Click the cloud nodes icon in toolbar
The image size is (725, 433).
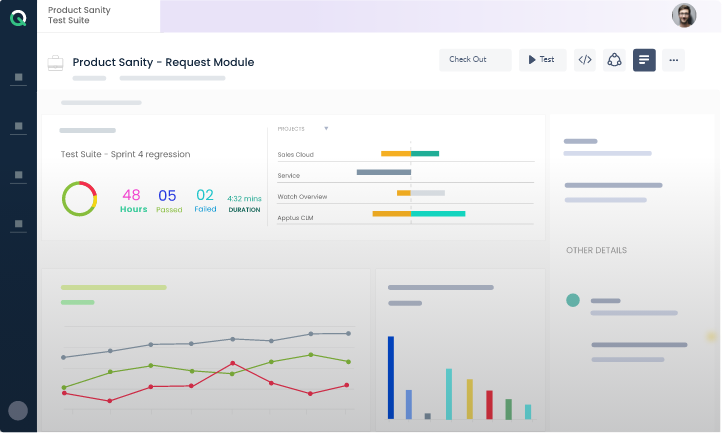pyautogui.click(x=614, y=60)
